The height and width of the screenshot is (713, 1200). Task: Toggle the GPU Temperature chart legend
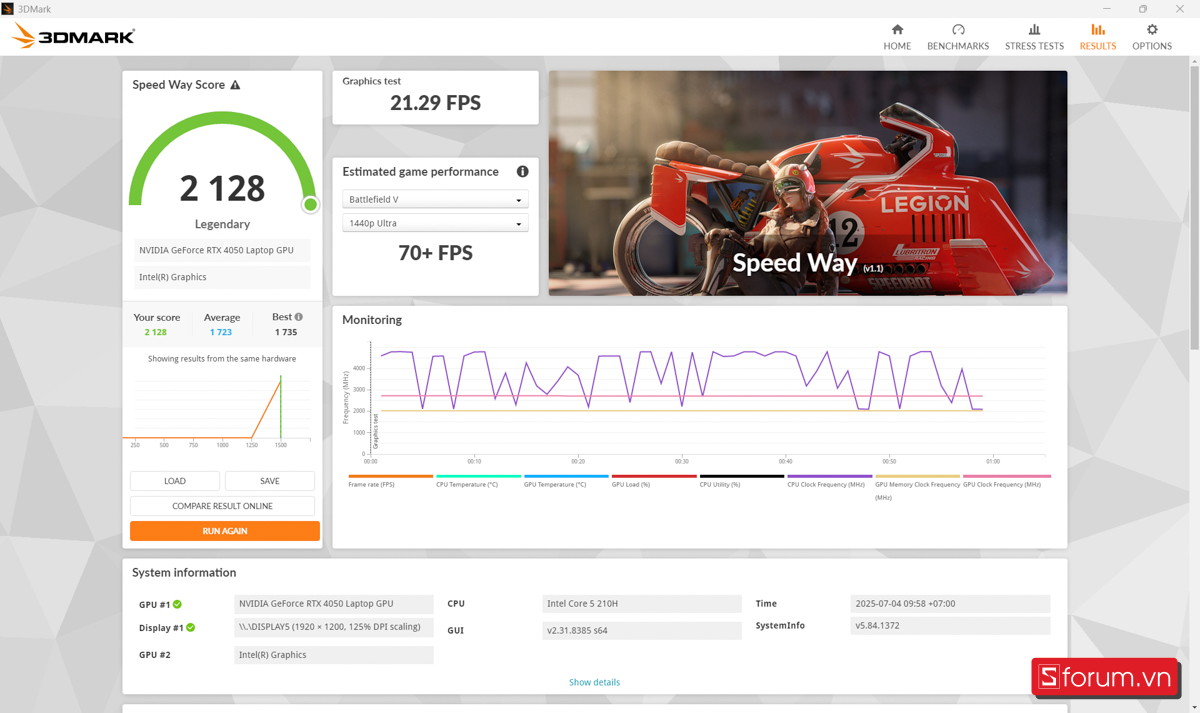pos(566,481)
